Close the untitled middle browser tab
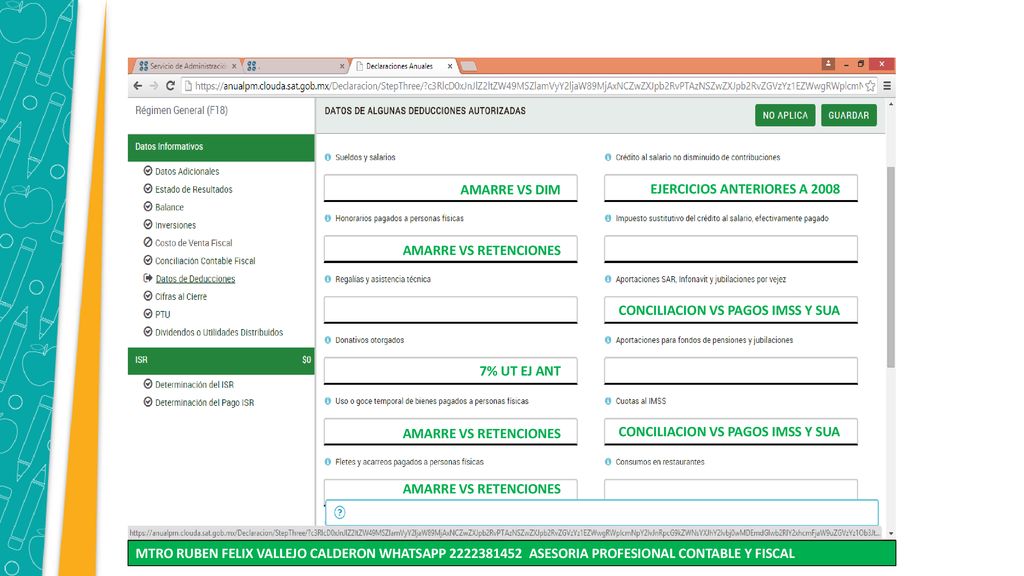Screen dimensions: 1024x576 342,66
